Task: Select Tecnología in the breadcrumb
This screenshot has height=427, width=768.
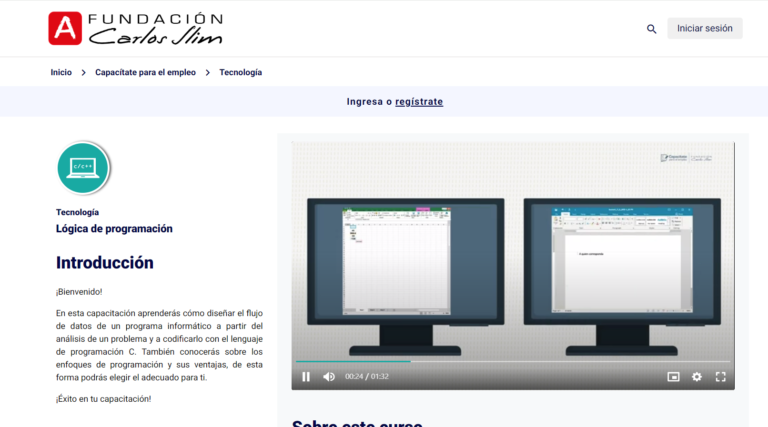Action: [240, 72]
